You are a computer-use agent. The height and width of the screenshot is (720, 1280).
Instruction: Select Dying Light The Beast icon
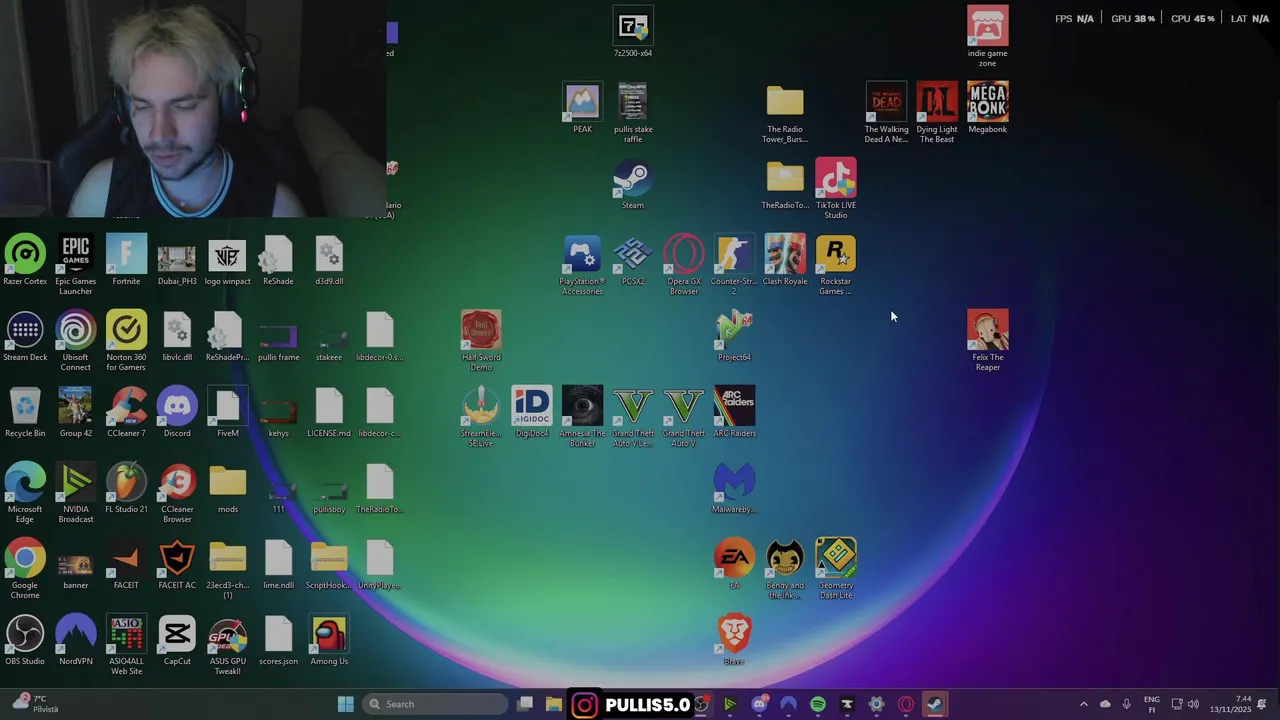point(937,114)
